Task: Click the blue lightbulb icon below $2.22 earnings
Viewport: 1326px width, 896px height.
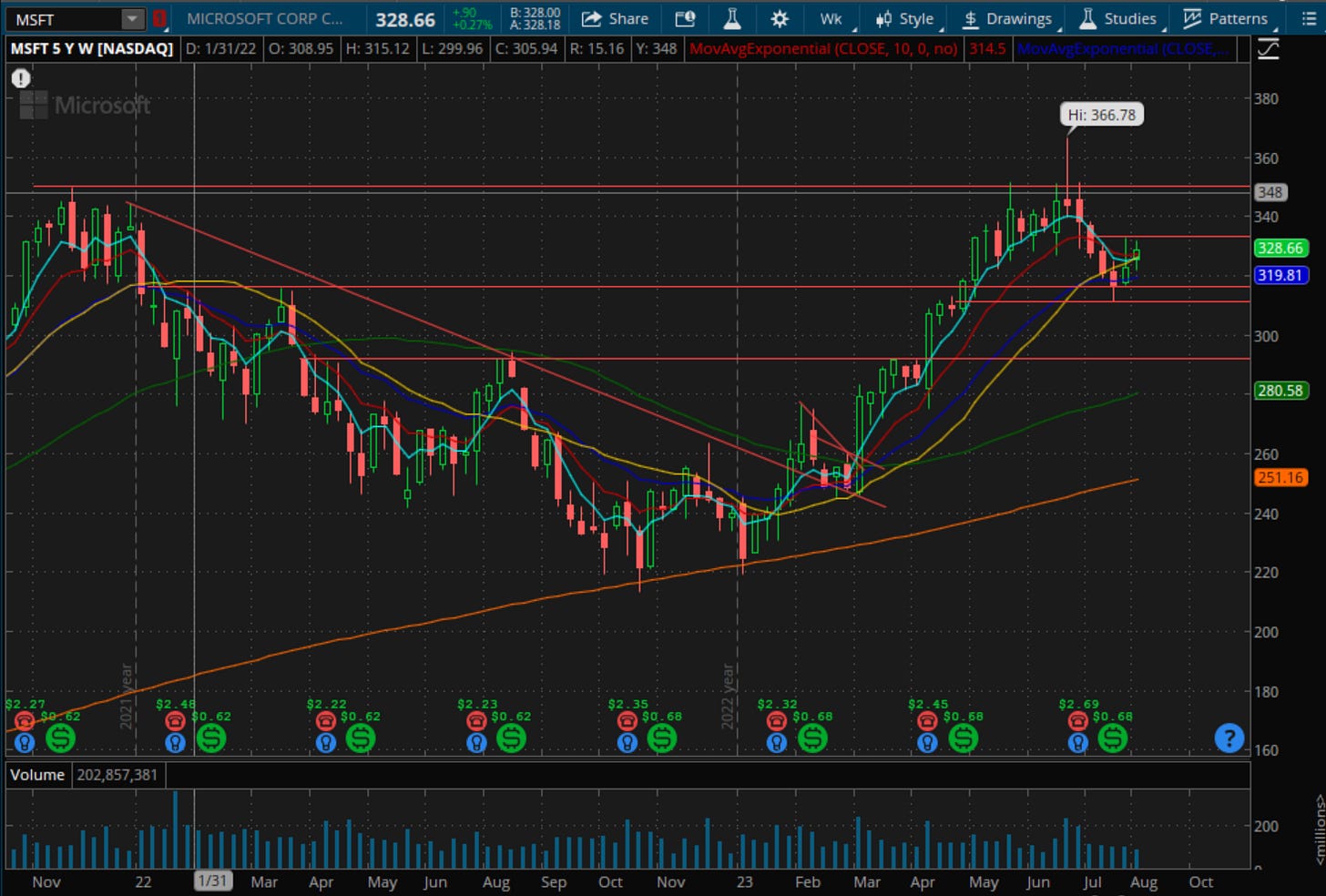Action: [325, 742]
